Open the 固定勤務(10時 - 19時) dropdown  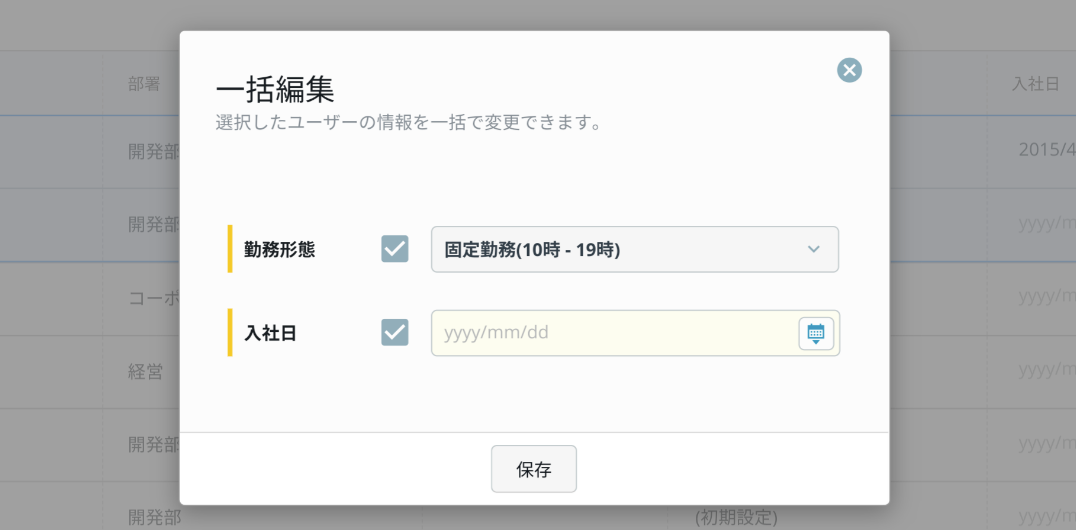click(635, 249)
